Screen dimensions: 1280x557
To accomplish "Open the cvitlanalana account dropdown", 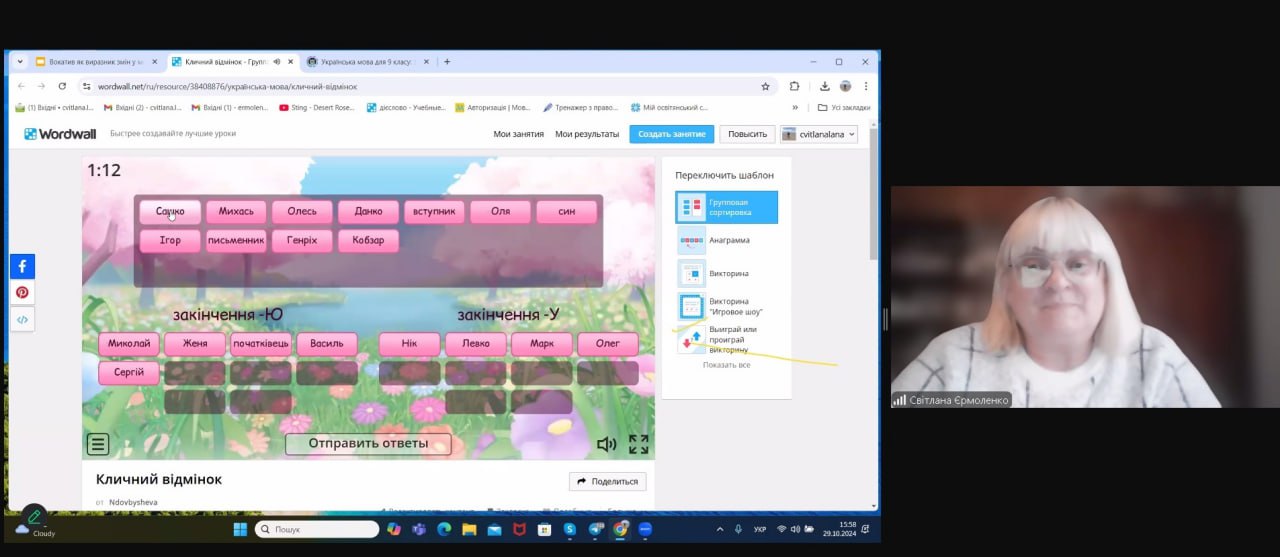I will [819, 134].
